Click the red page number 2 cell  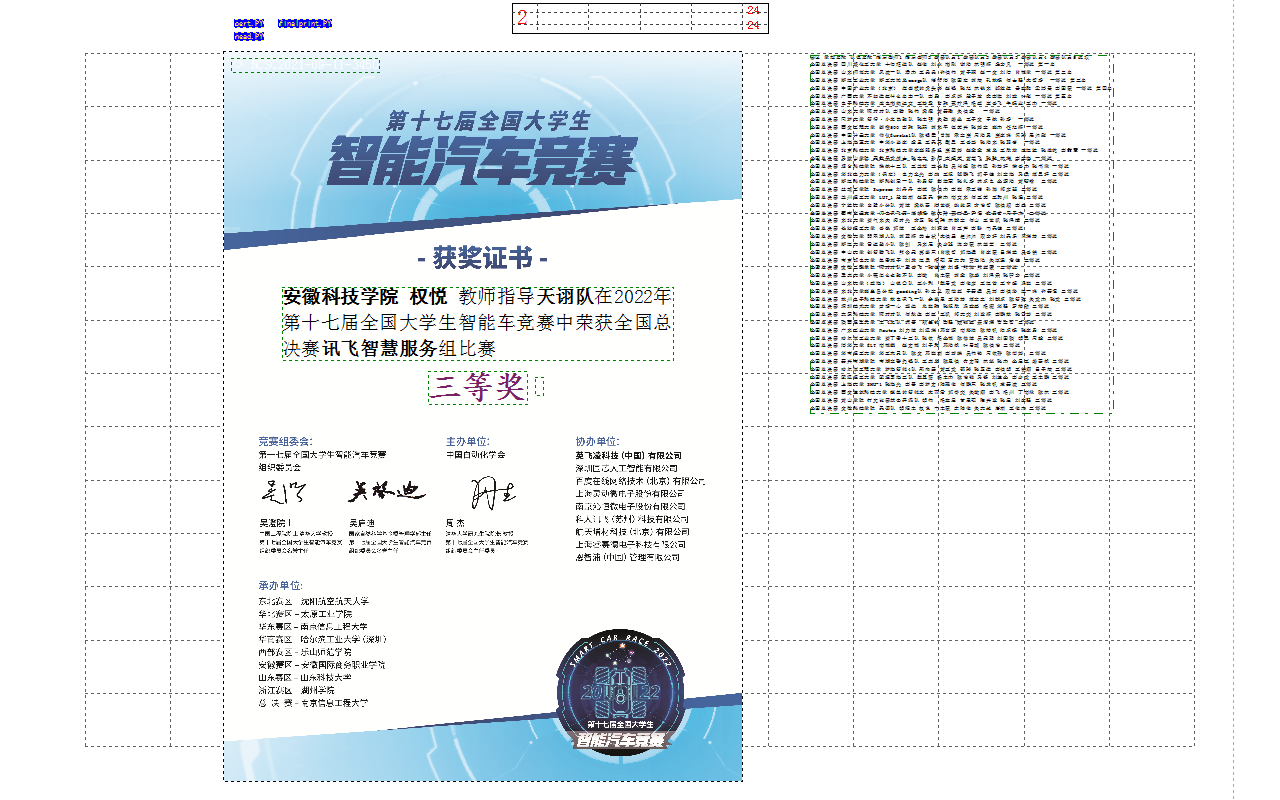pyautogui.click(x=522, y=17)
